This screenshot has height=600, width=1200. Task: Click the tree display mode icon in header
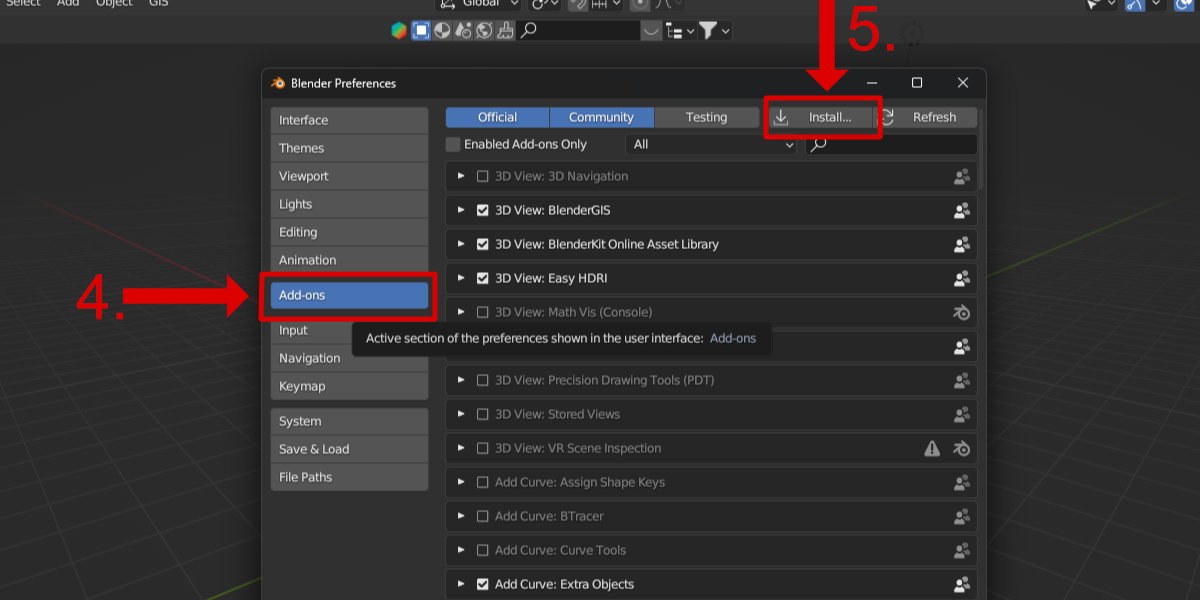(x=675, y=31)
